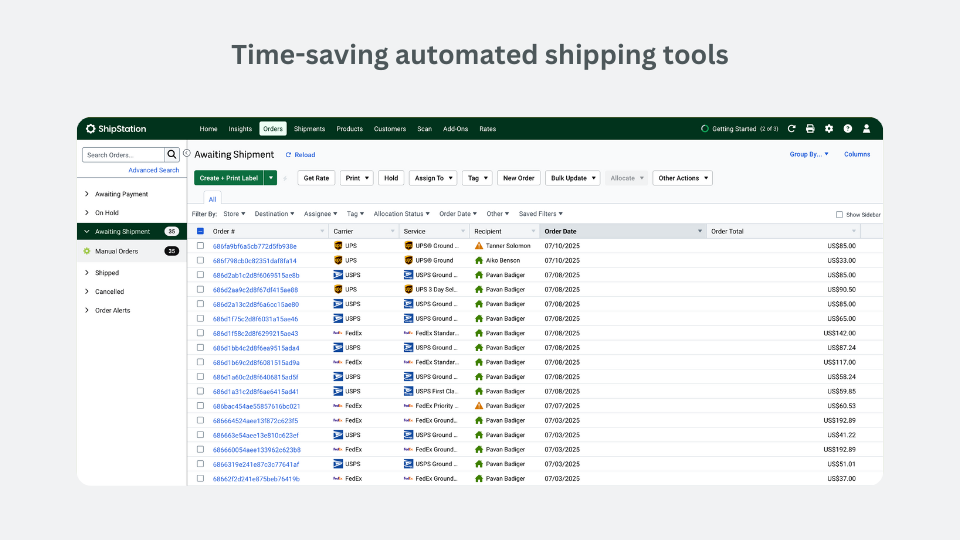Click FedEx carrier icon for order 686d1f58c2d8f6299215ae43
960x540 pixels.
[338, 333]
